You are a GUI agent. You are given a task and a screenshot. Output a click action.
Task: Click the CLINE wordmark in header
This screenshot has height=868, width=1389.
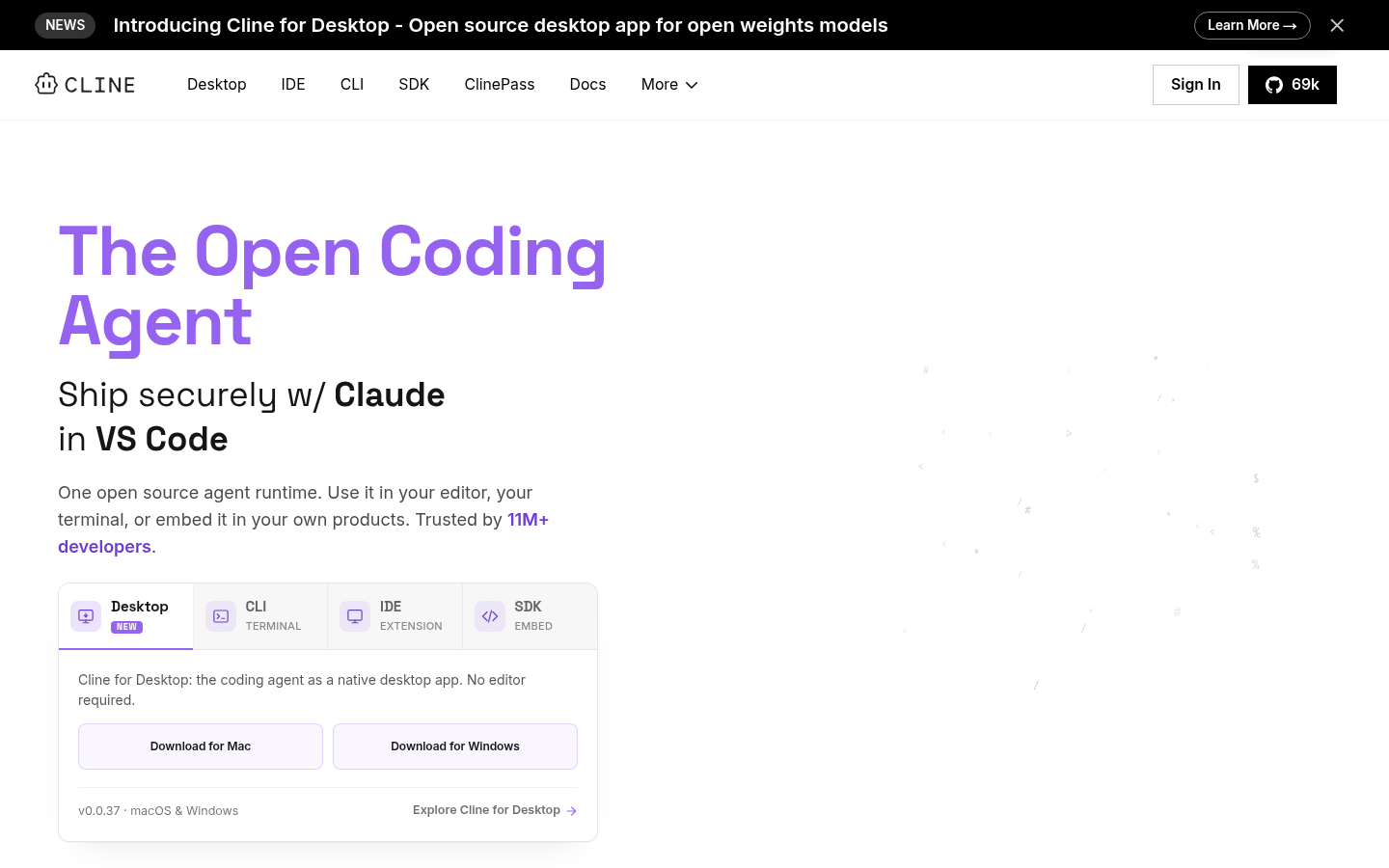[99, 85]
